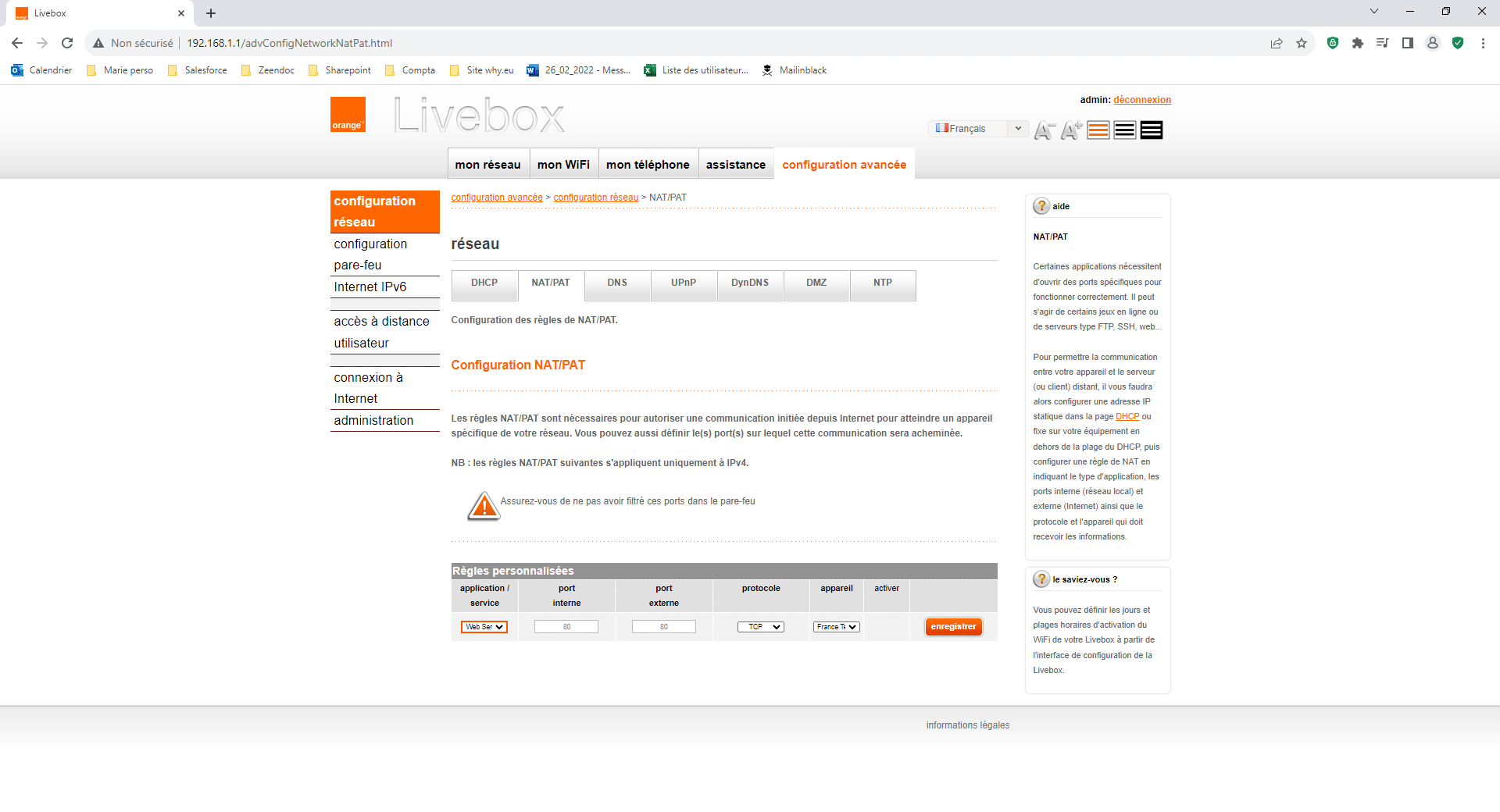Open the DynDNS sub-tab
Screen dimensions: 1500x812
[x=750, y=284]
